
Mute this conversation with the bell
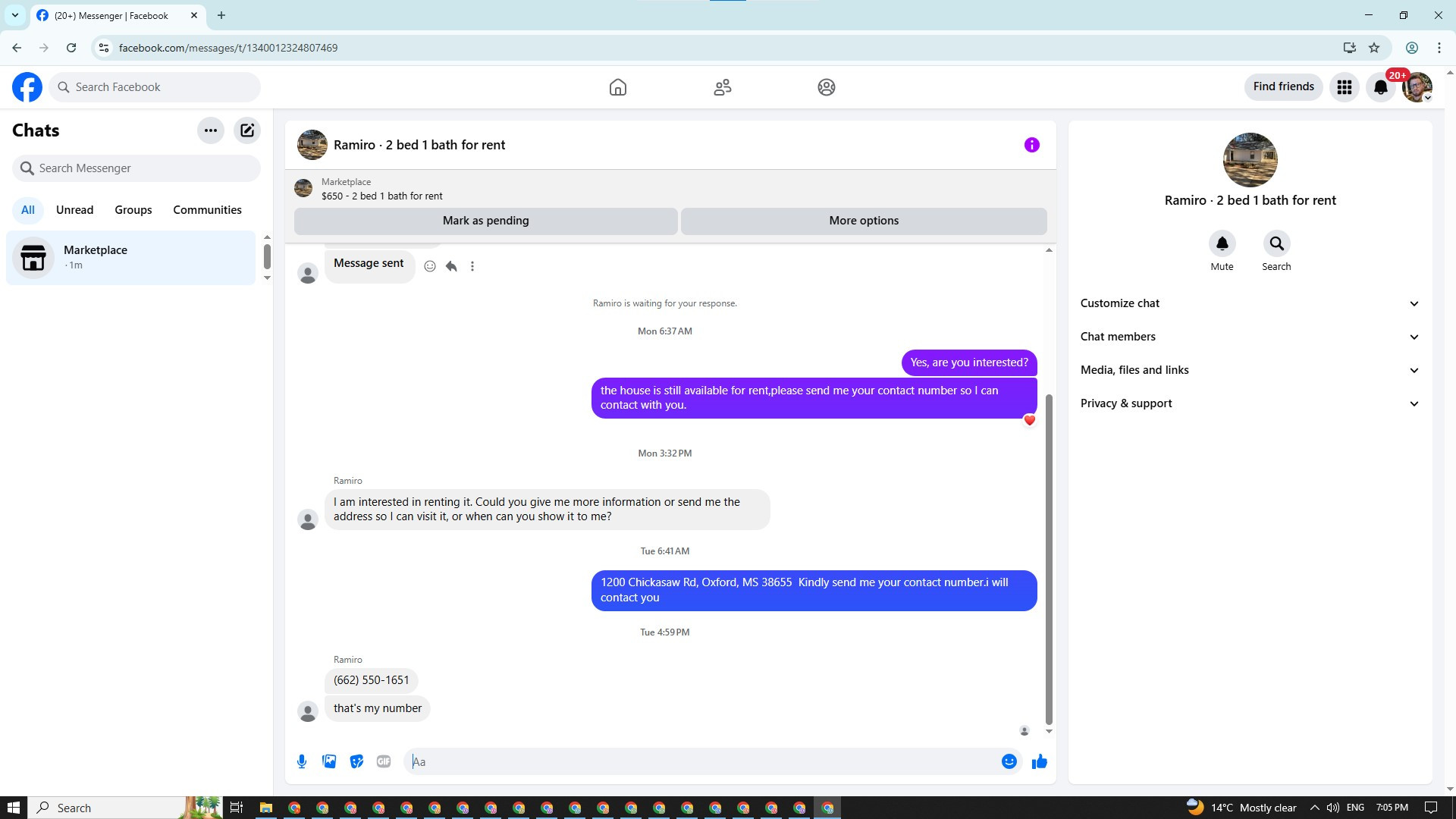(x=1222, y=244)
